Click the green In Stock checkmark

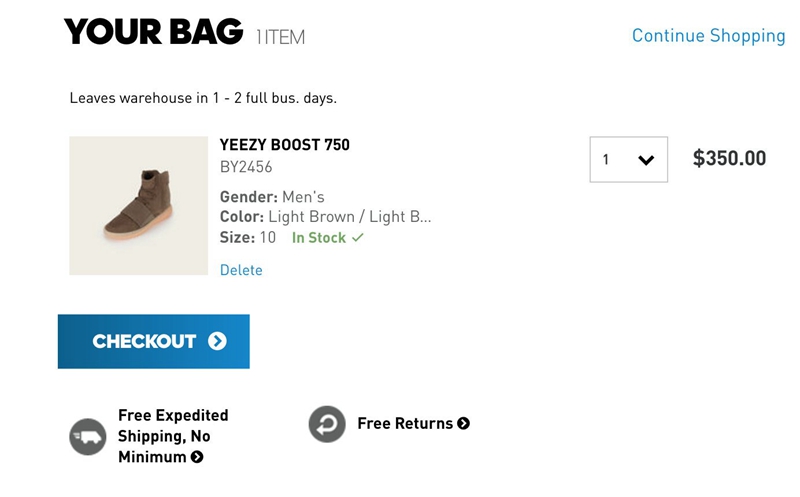tap(358, 238)
